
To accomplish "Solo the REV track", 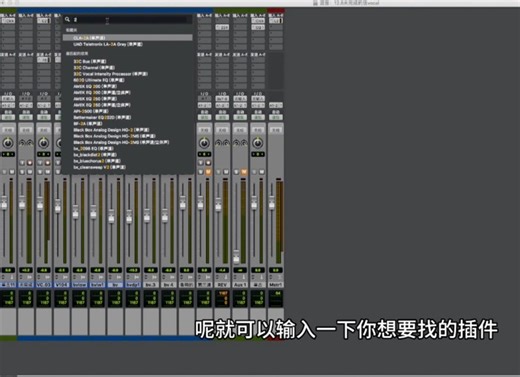I will click(x=219, y=172).
